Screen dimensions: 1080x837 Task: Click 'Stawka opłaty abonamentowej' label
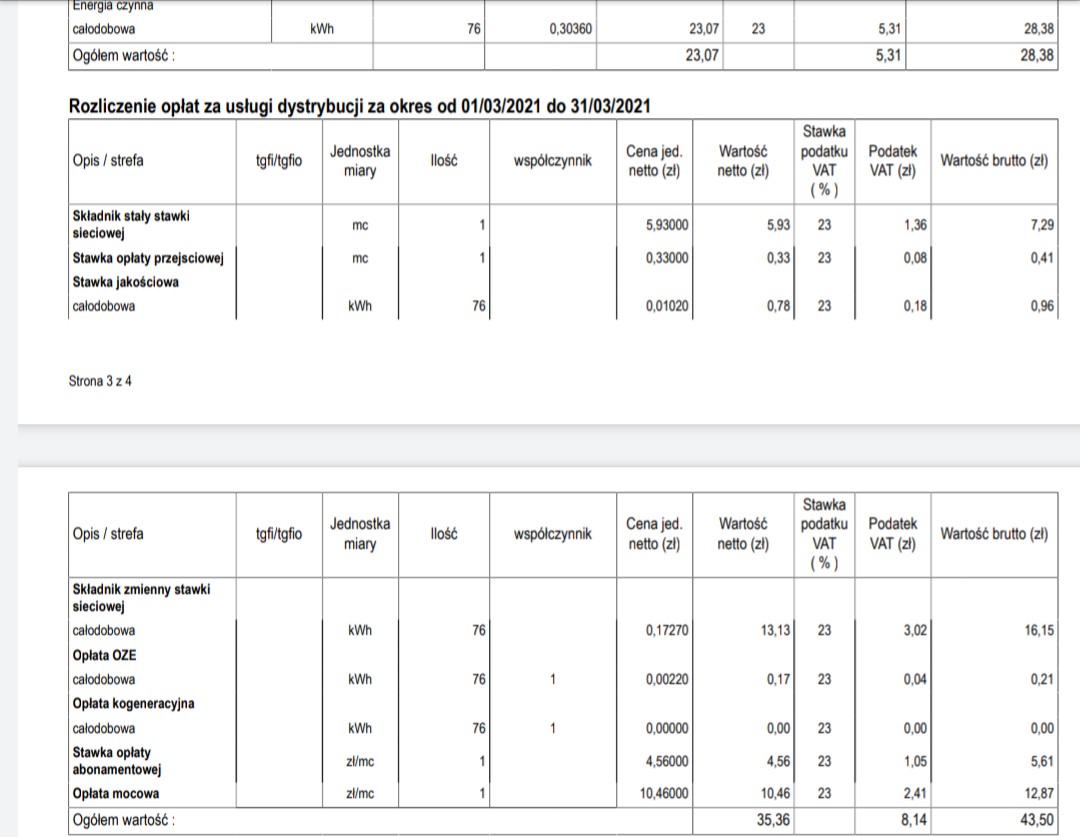116,761
